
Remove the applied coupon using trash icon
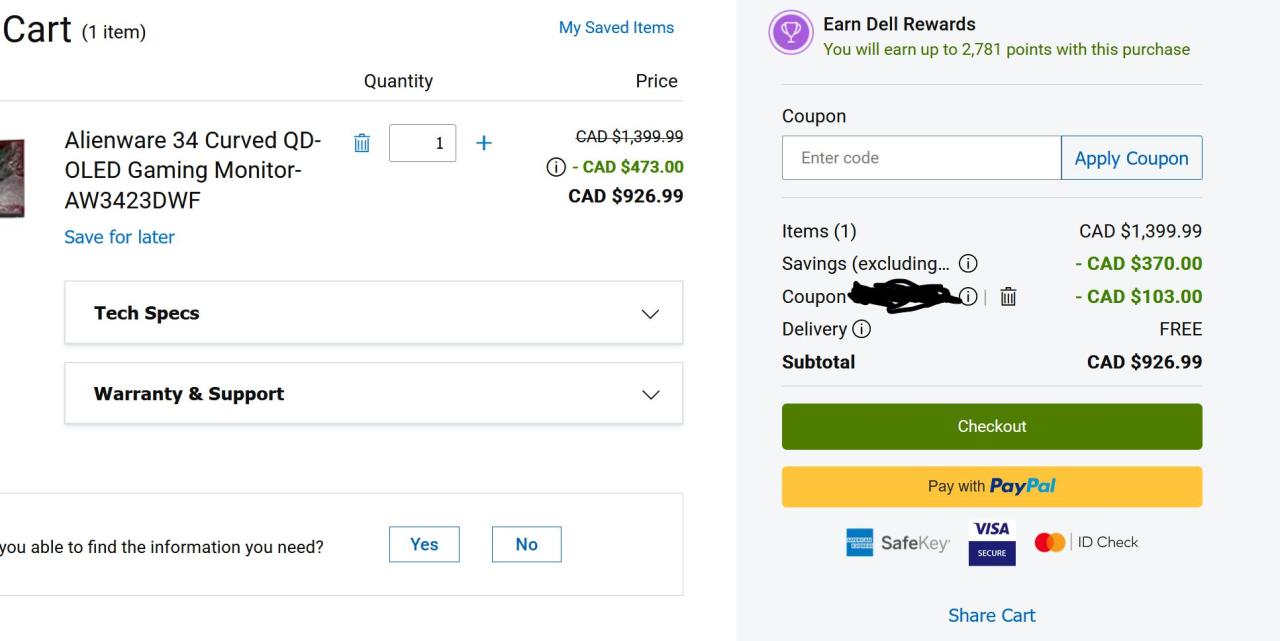click(x=1009, y=296)
